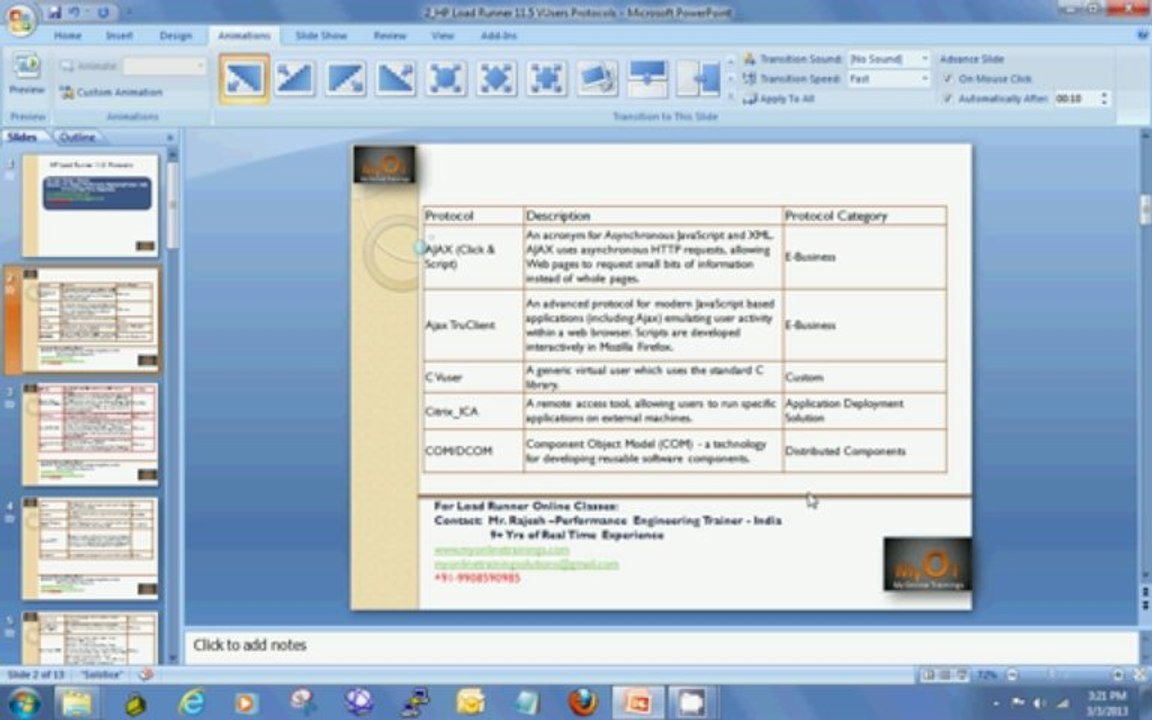
Task: Open the View ribbon tab
Action: pyautogui.click(x=442, y=35)
